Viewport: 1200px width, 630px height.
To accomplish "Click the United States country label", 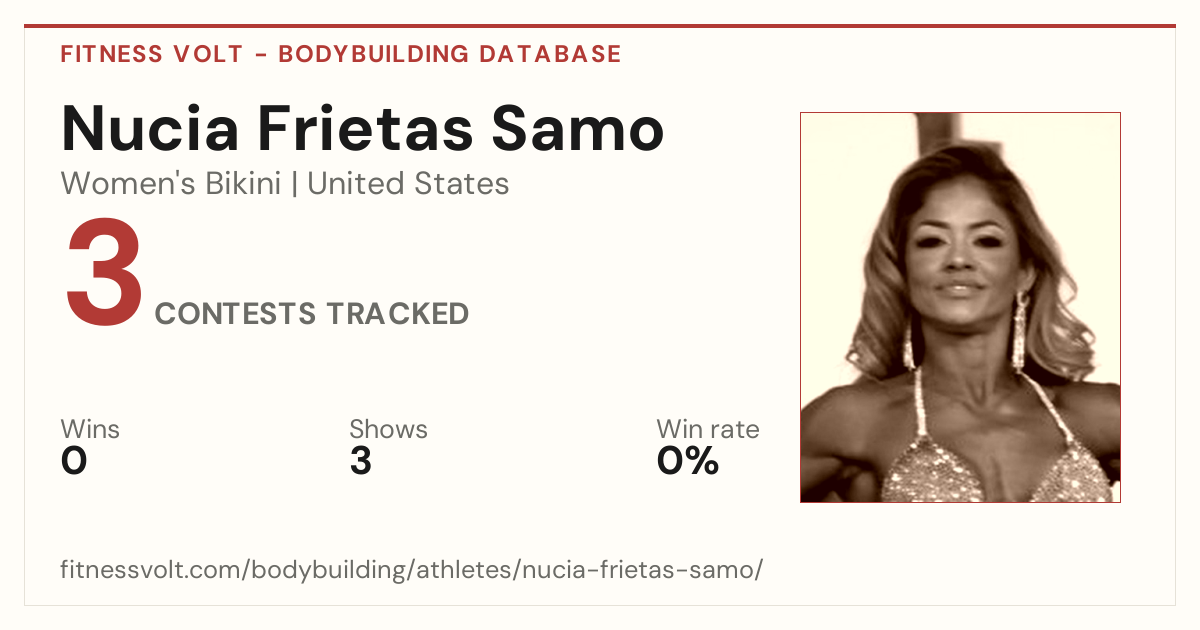I will click(408, 184).
